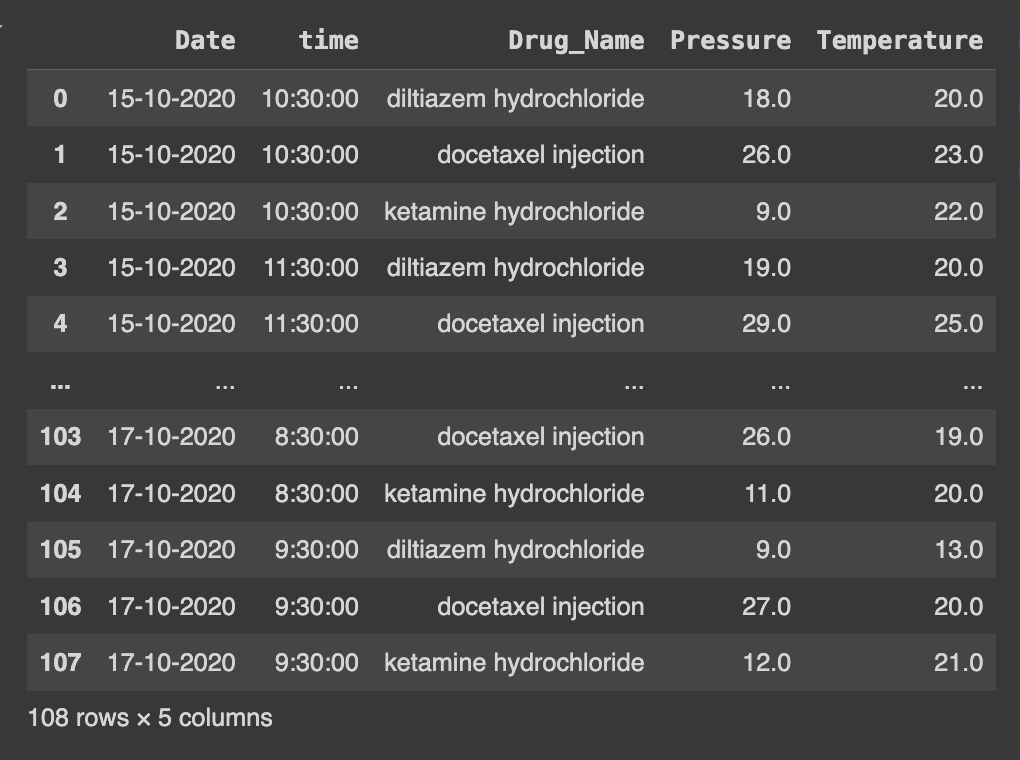Select the Pressure value 29.0 in row 4
The height and width of the screenshot is (760, 1020).
tap(766, 324)
